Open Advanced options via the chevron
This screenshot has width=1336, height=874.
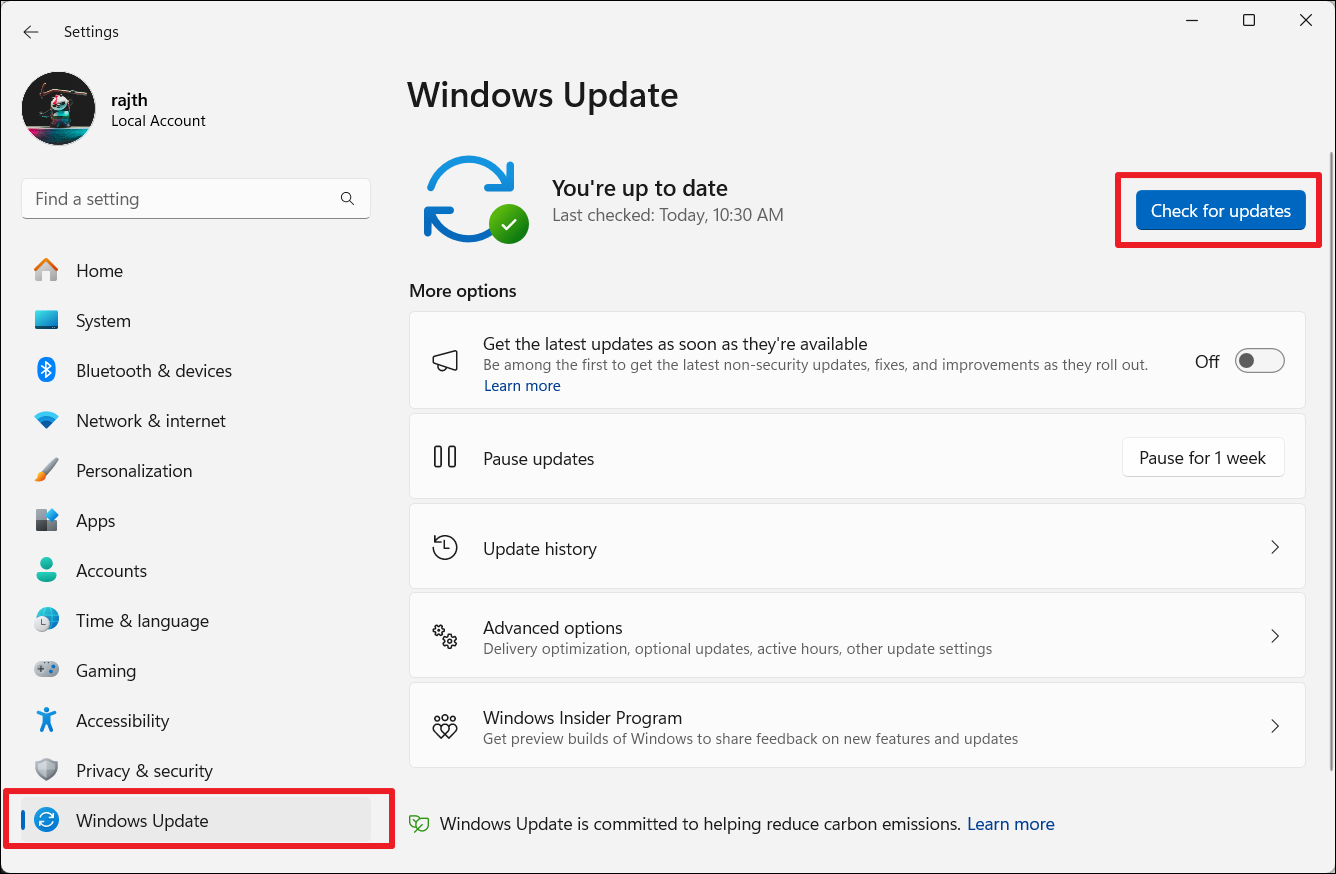(x=1275, y=636)
